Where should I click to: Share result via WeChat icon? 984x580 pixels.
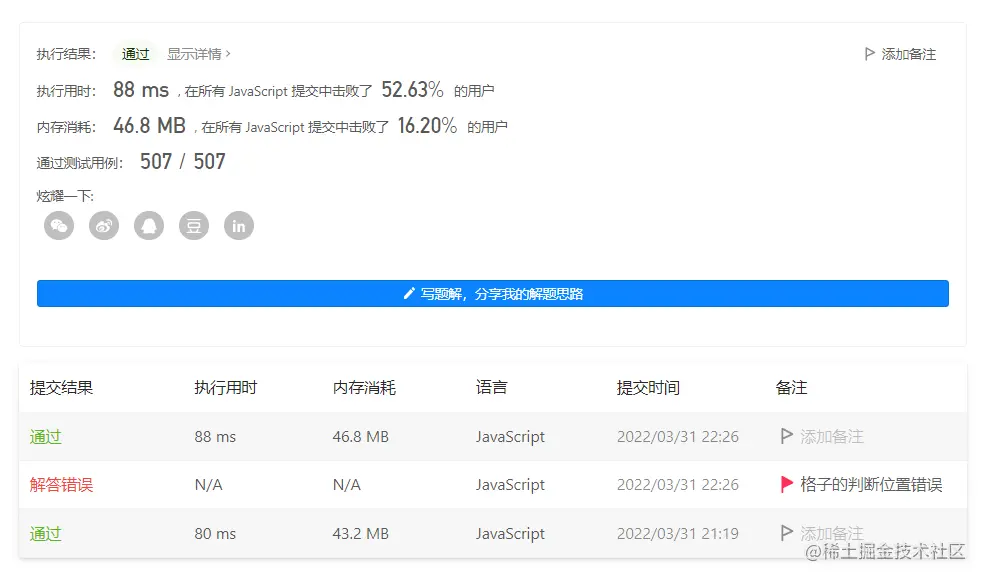59,225
